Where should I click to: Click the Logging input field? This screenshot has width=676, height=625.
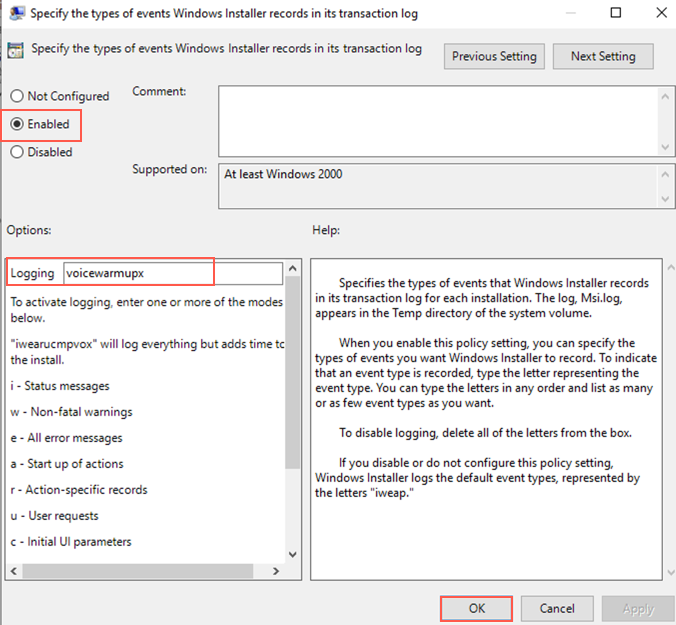[x=172, y=272]
